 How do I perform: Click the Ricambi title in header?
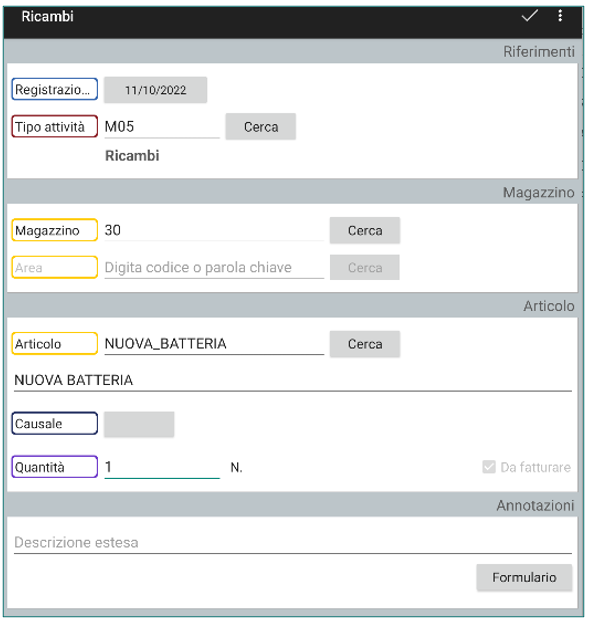tap(48, 17)
